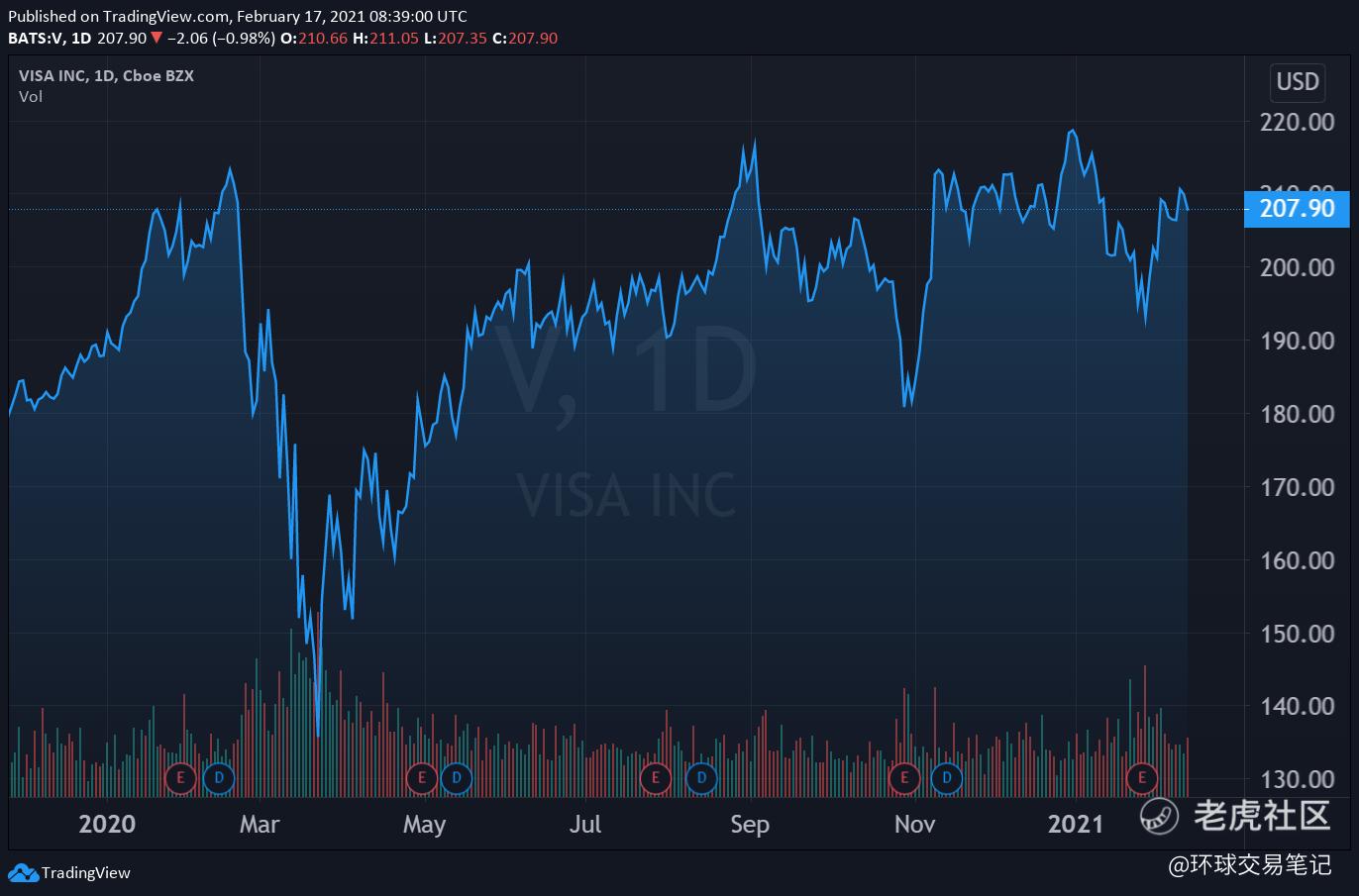The image size is (1359, 896).
Task: Click the USD currency button
Action: [1298, 81]
